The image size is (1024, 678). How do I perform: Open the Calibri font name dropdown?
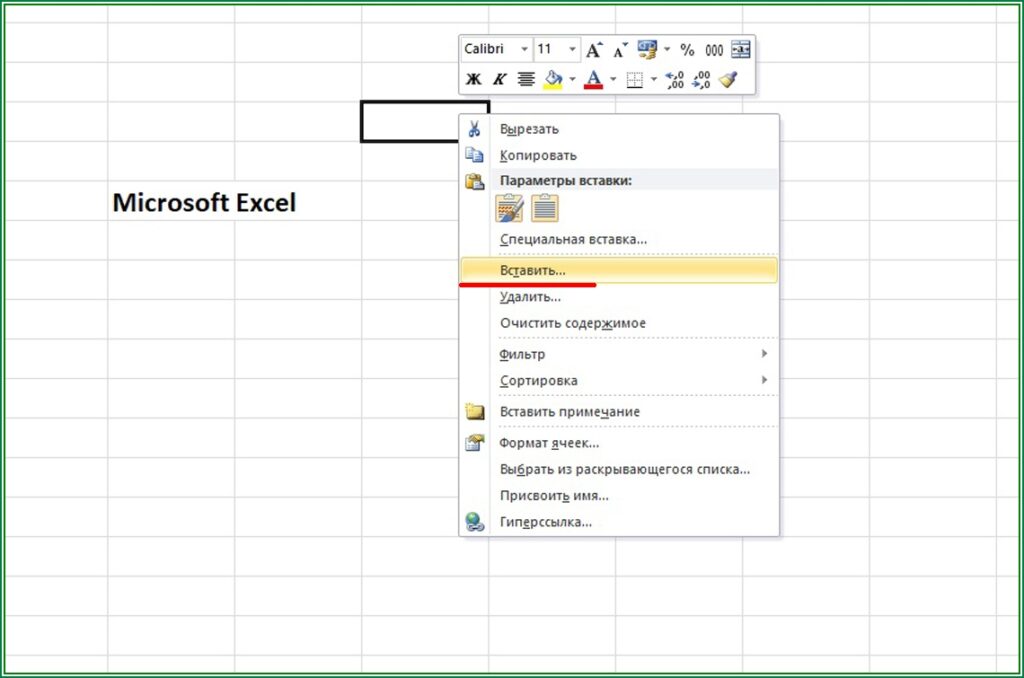pos(524,50)
